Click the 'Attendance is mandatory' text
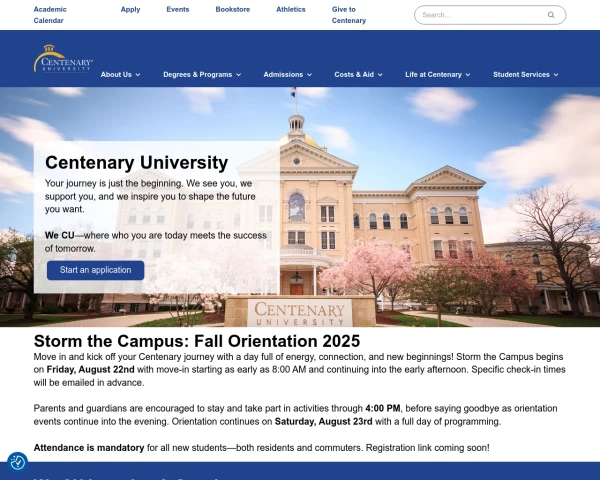The height and width of the screenshot is (480, 600). [x=89, y=448]
